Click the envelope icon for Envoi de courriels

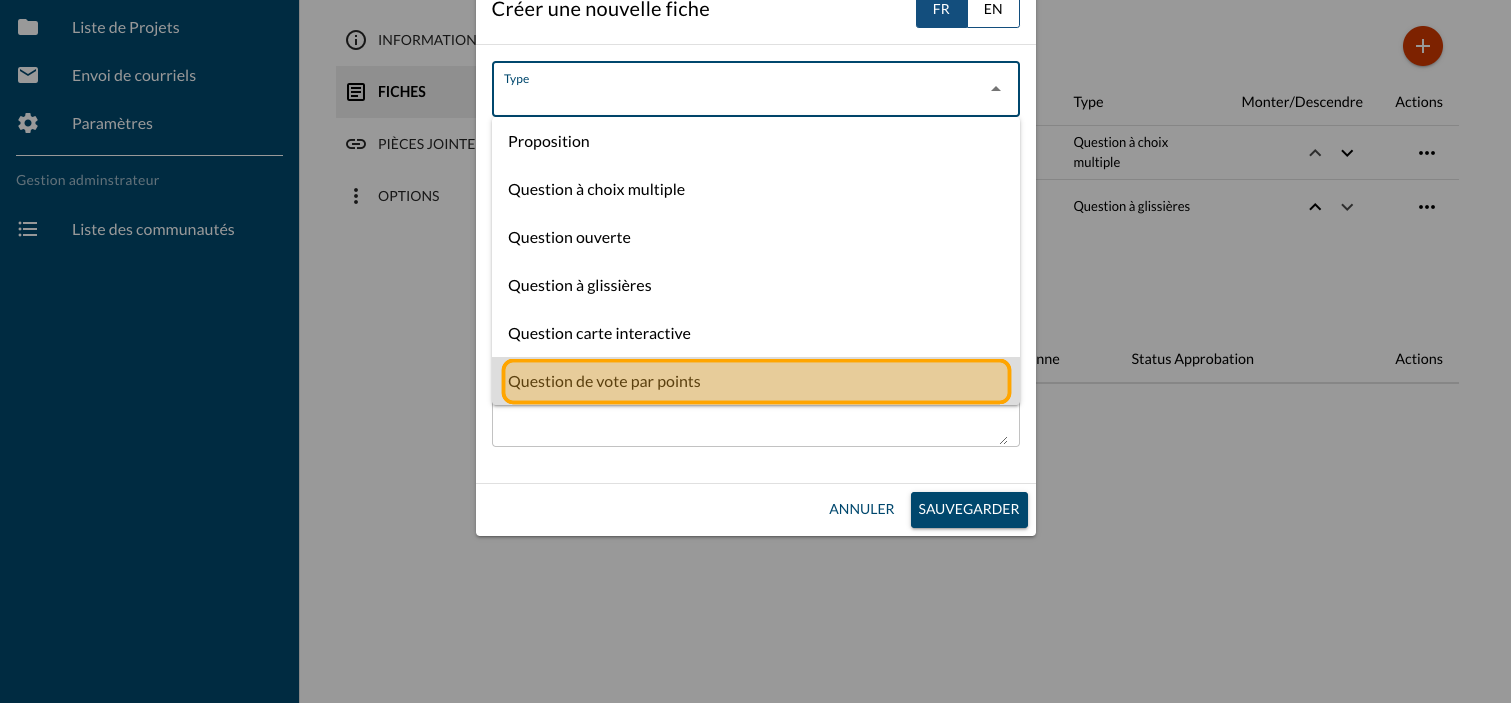28,75
